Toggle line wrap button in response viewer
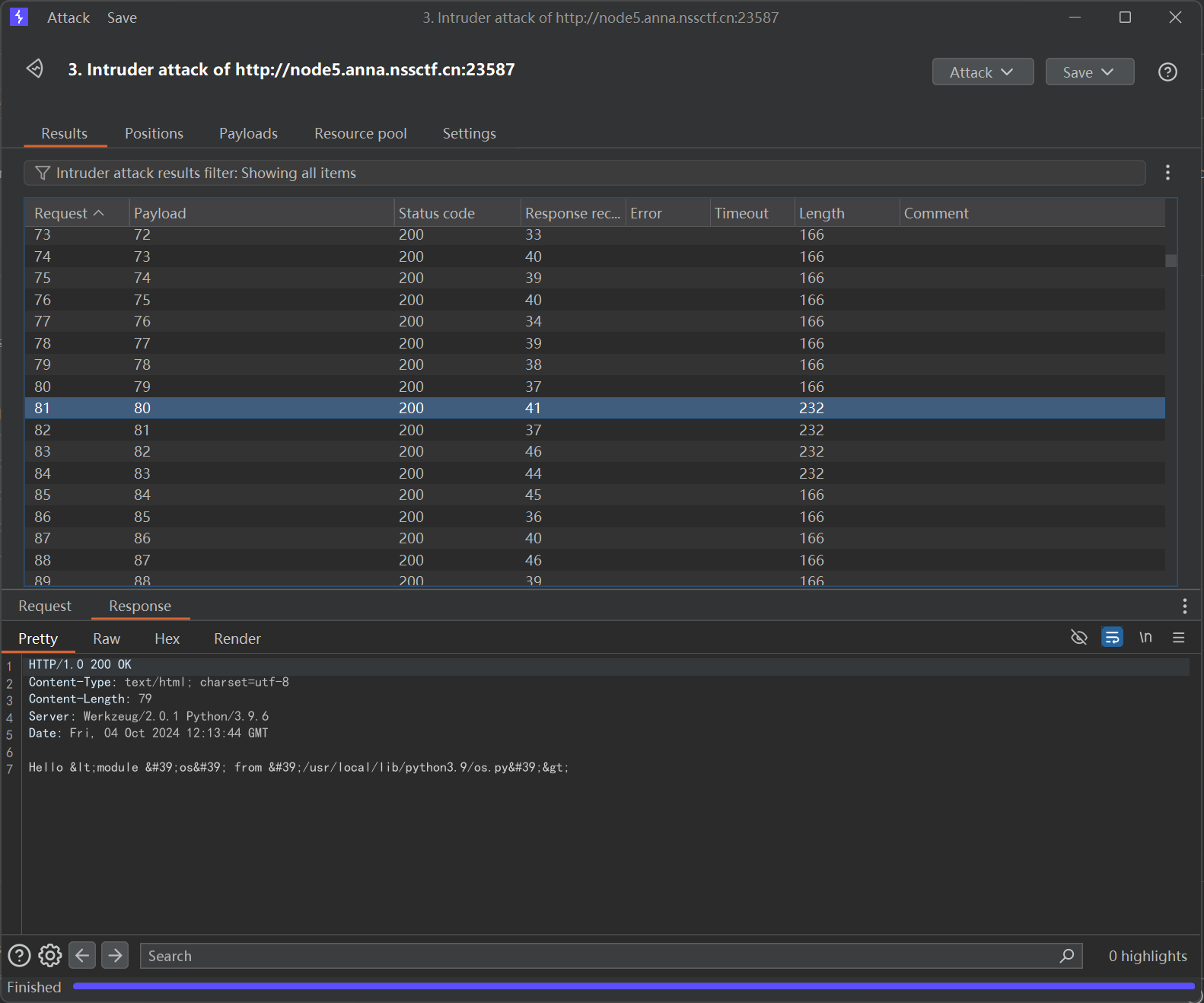The image size is (1204, 1003). [x=1112, y=637]
